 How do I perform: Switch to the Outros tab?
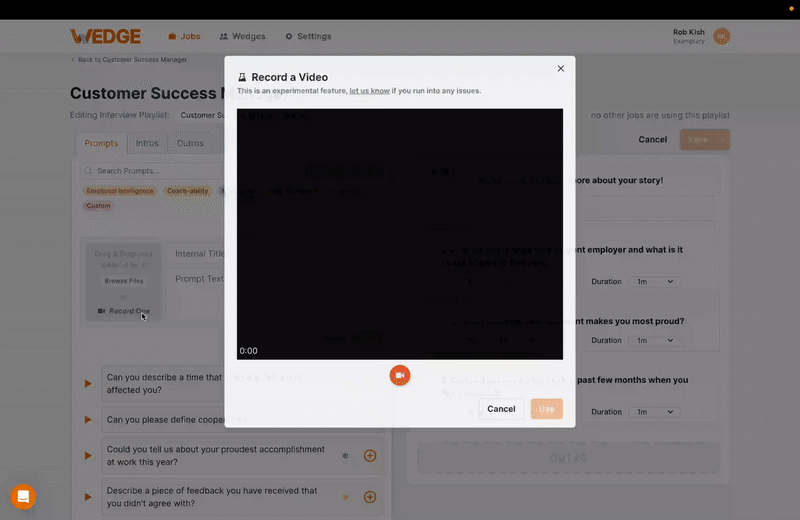coord(190,143)
